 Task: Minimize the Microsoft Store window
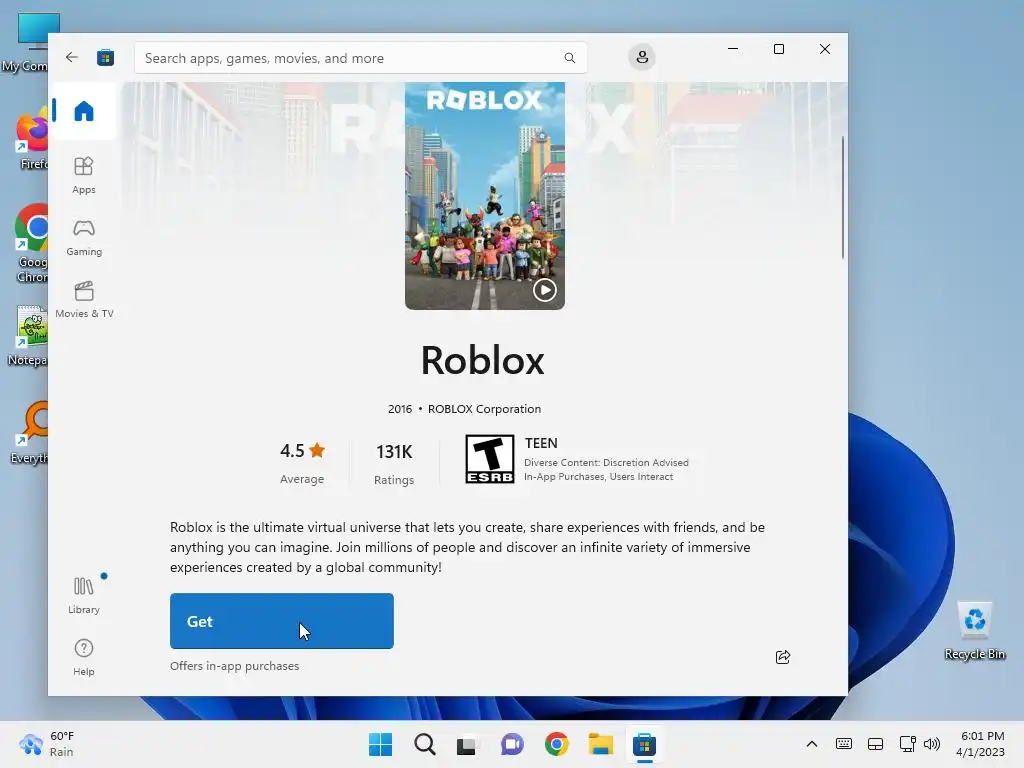coord(733,49)
